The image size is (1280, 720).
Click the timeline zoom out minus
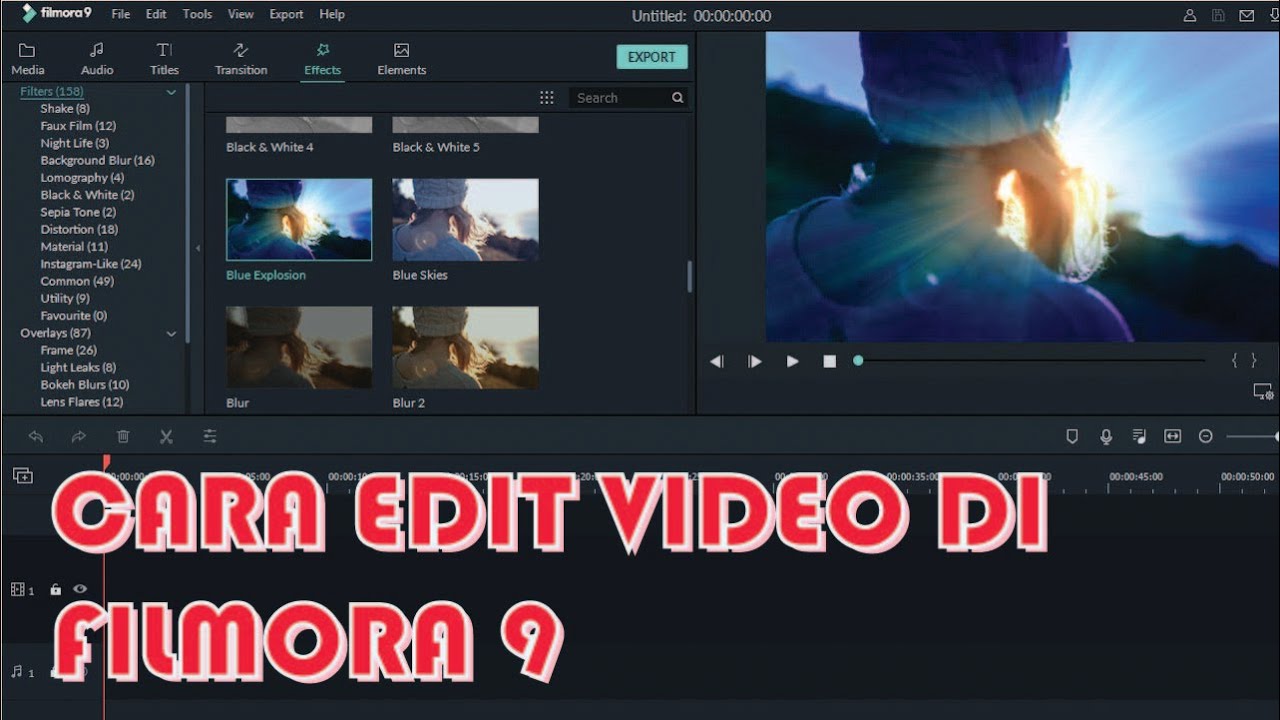tap(1206, 436)
